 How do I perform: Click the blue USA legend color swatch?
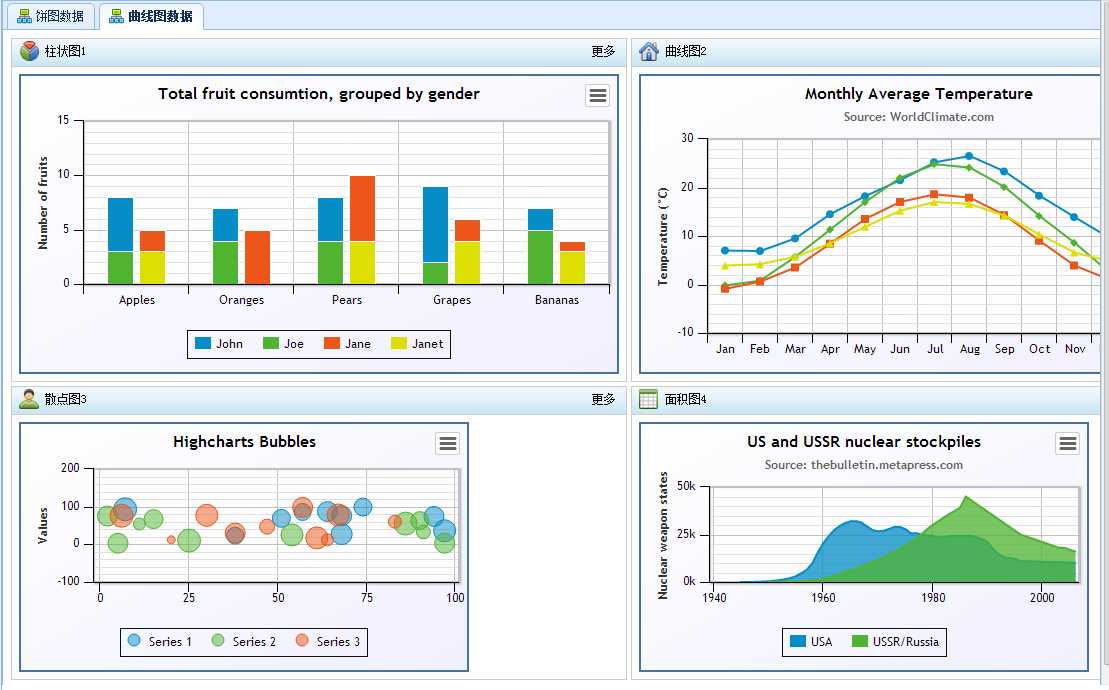(x=797, y=641)
